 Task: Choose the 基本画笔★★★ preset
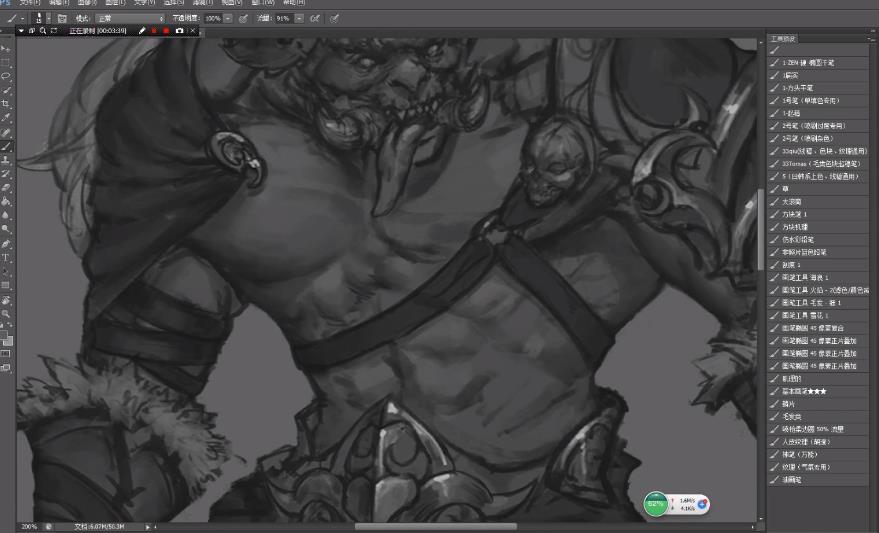818,391
